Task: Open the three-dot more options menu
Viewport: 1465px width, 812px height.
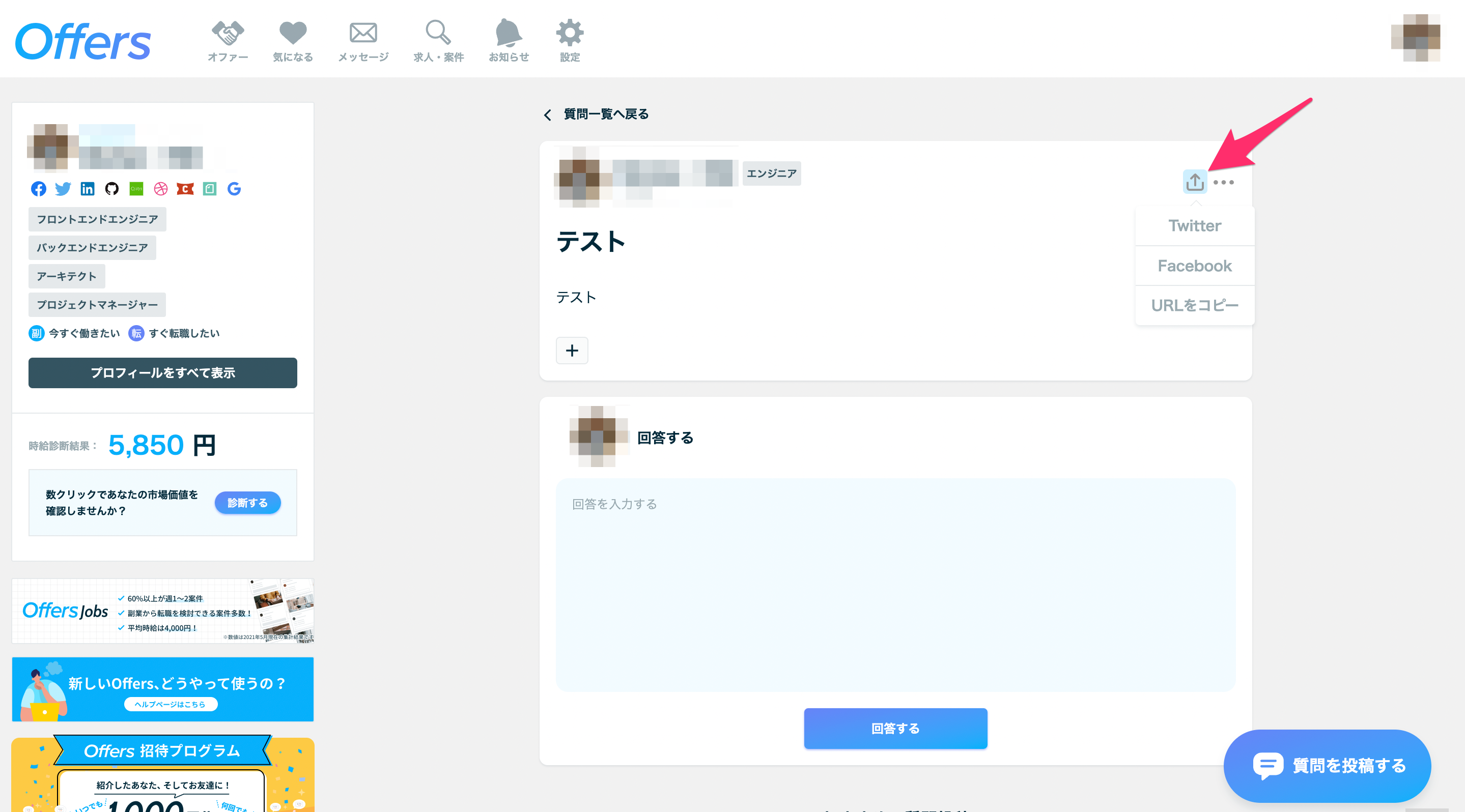Action: pyautogui.click(x=1223, y=183)
